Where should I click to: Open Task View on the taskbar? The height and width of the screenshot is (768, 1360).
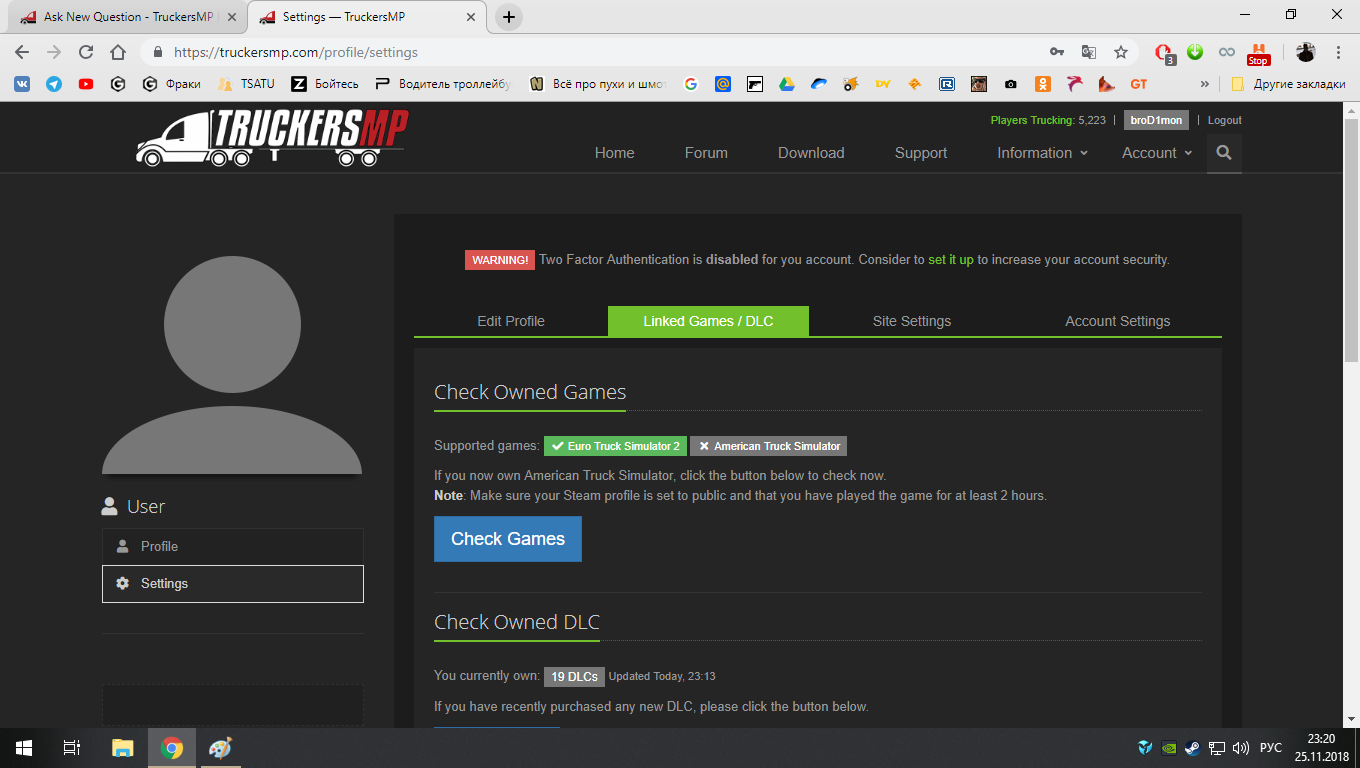click(72, 747)
